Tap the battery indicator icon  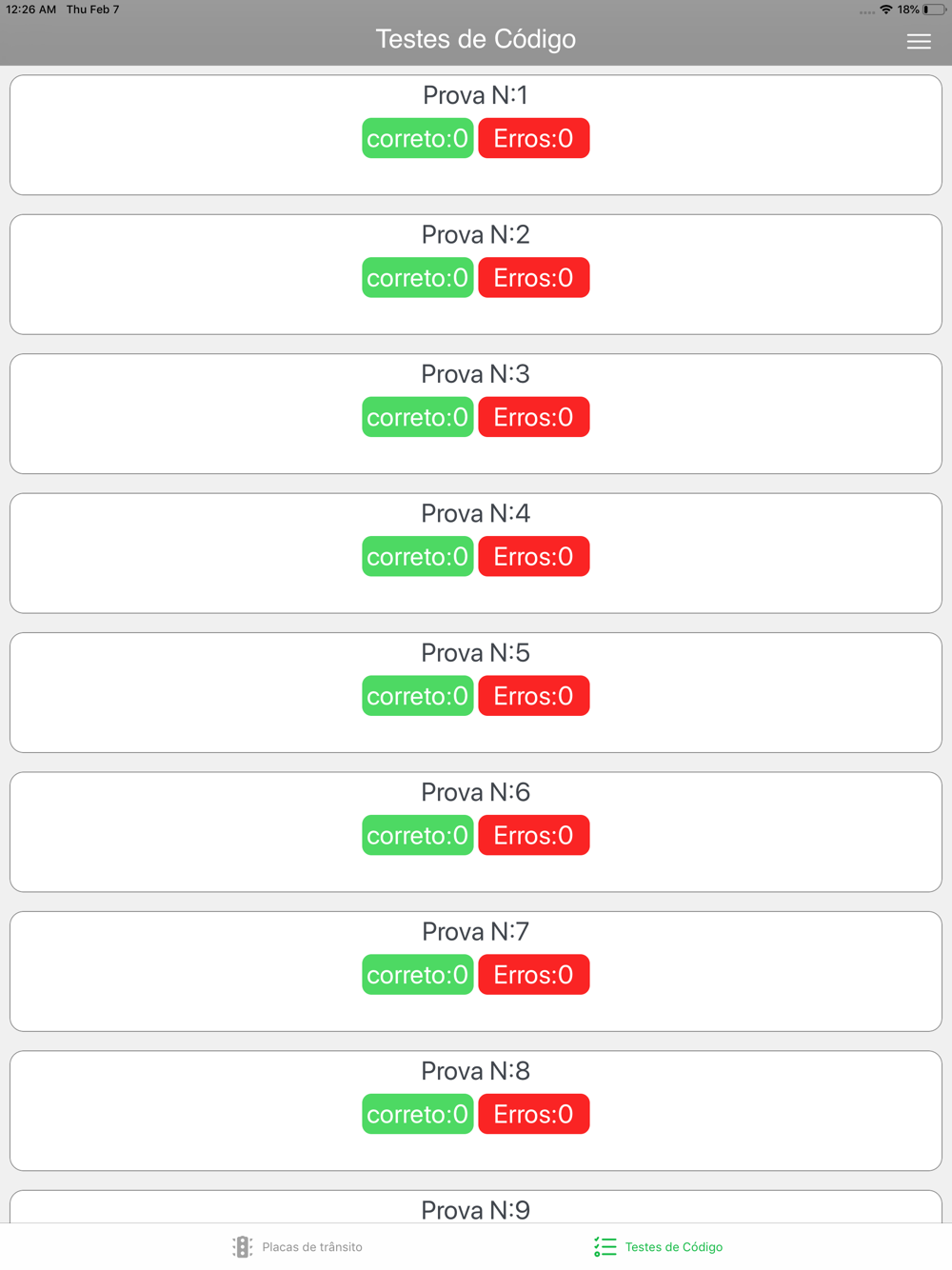(934, 10)
